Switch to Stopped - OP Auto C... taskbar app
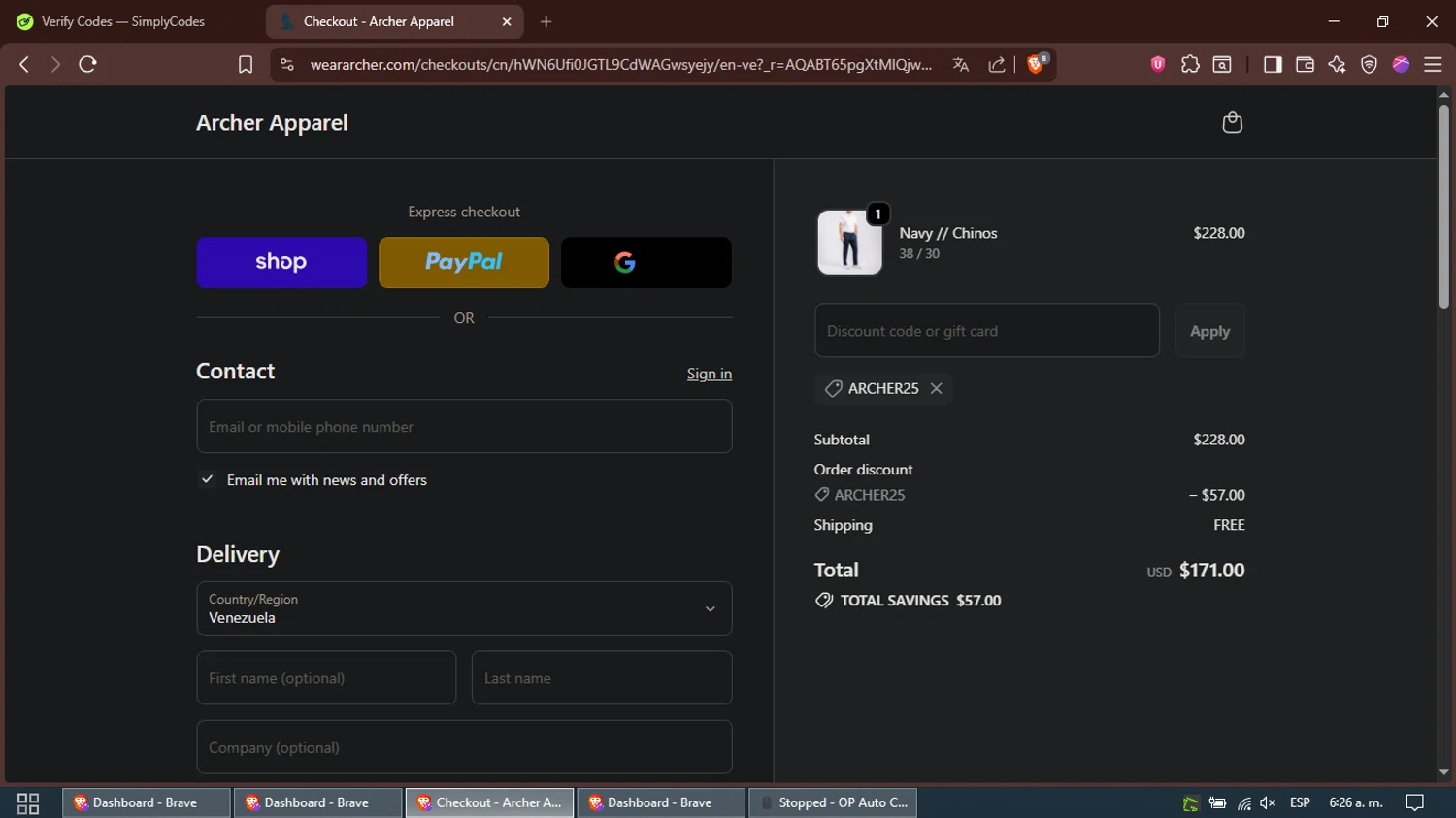Viewport: 1456px width, 818px height. (833, 802)
